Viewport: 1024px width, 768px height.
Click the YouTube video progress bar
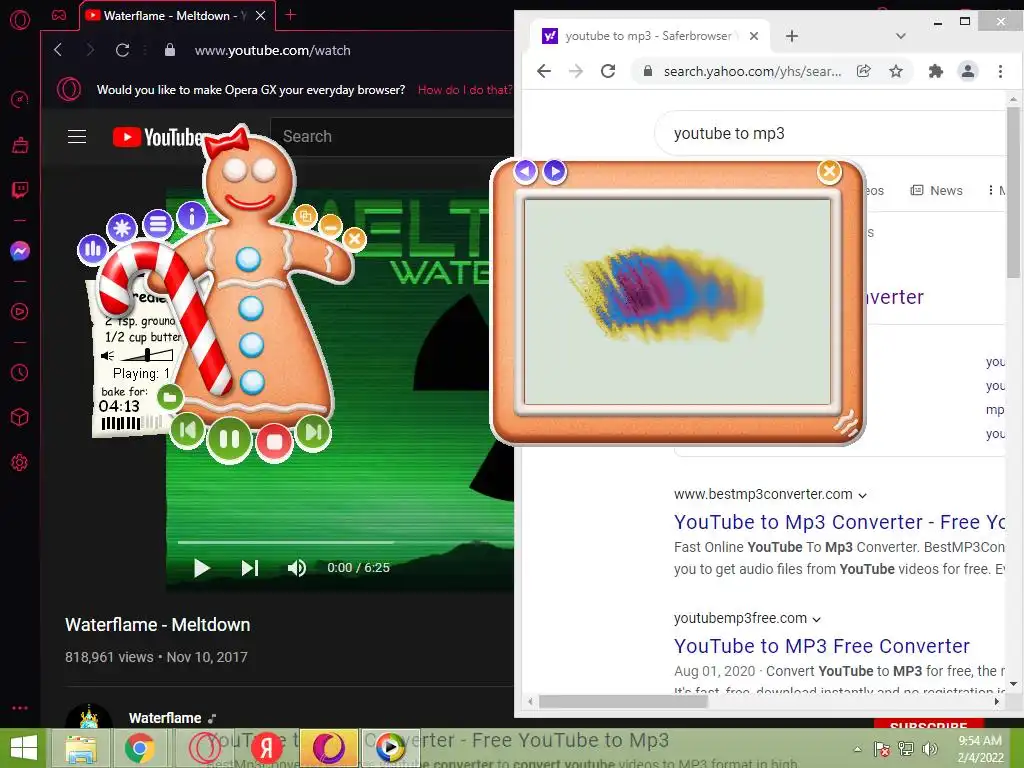point(345,542)
